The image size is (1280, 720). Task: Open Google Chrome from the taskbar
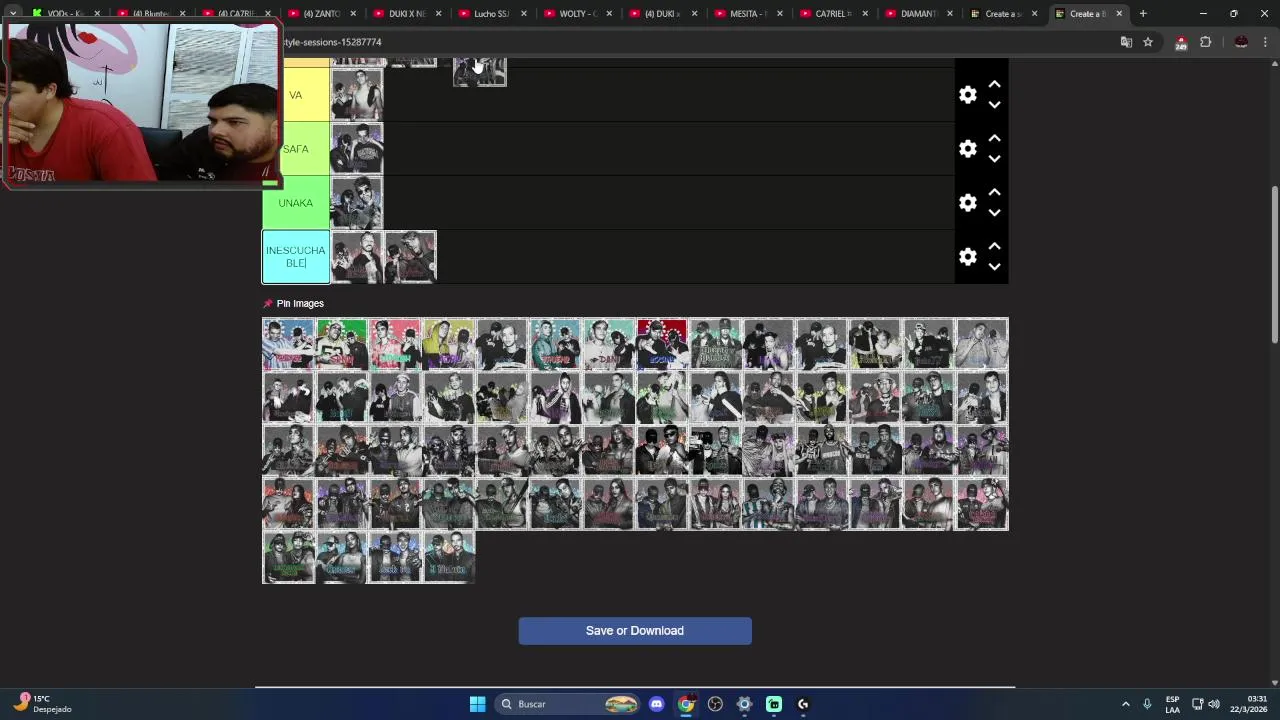tap(686, 704)
